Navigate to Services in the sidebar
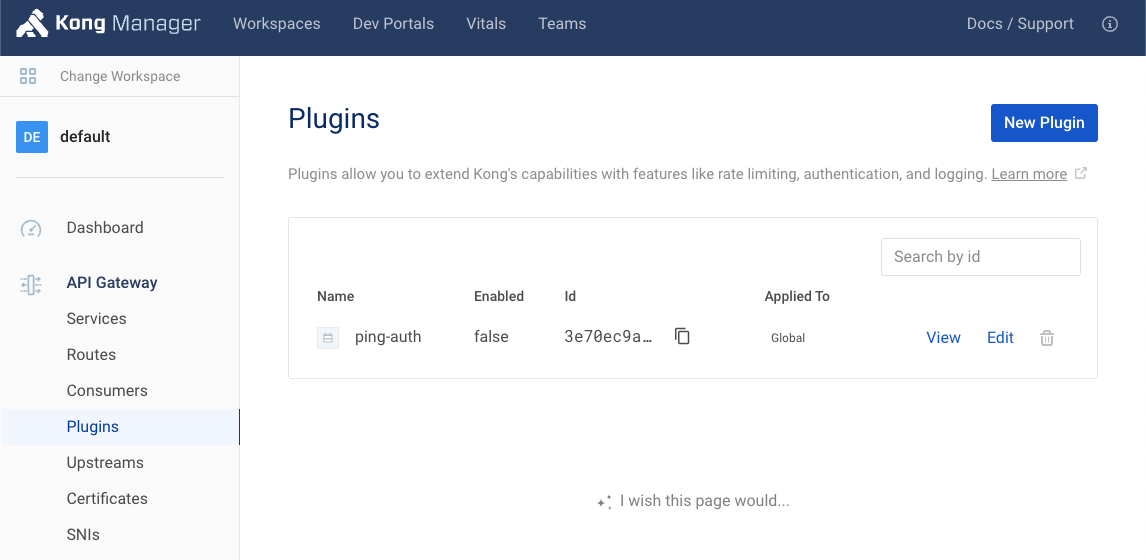 pyautogui.click(x=97, y=319)
